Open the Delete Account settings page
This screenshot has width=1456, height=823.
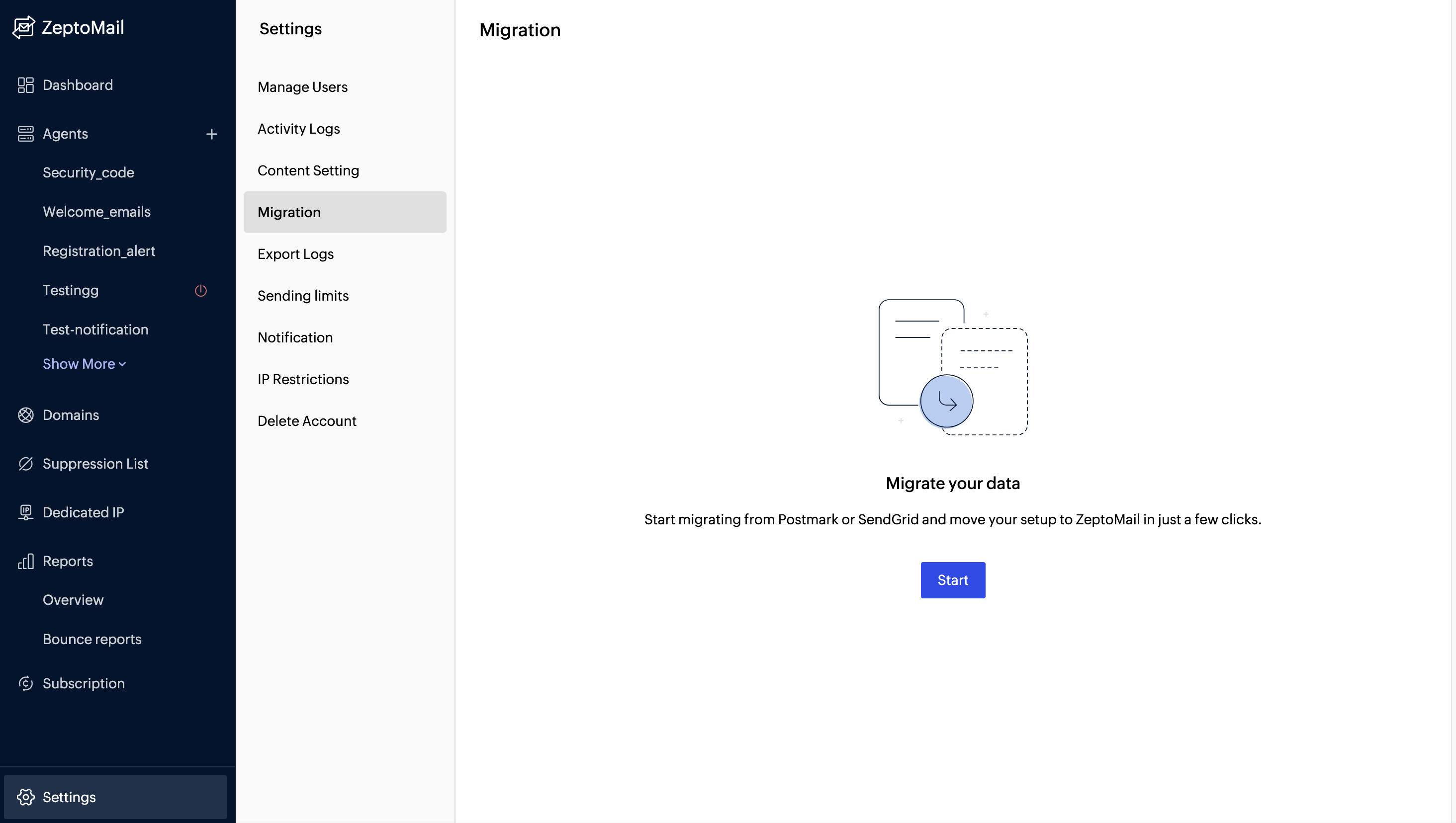point(307,420)
